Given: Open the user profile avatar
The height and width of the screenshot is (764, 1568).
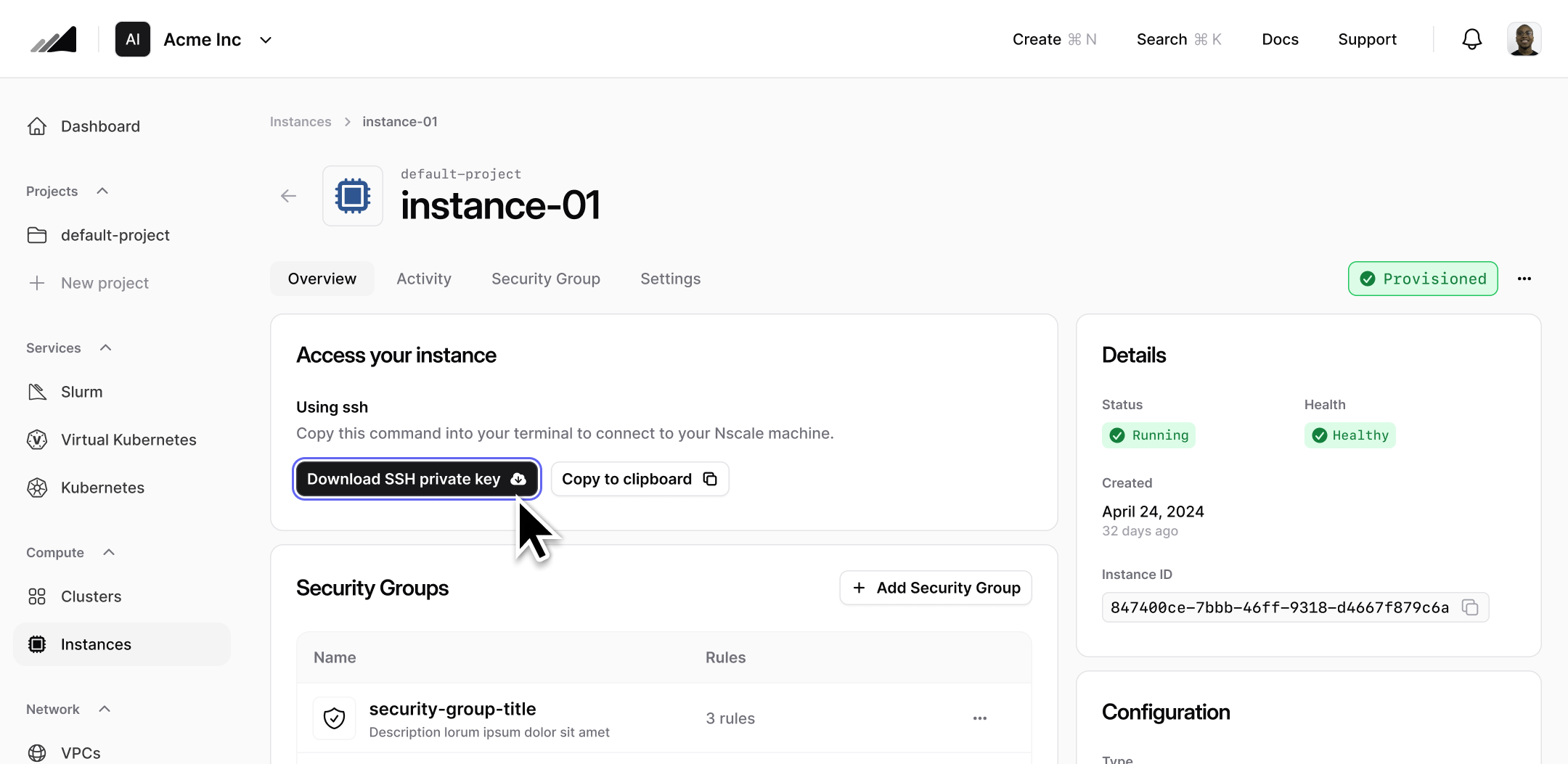Looking at the screenshot, I should (1524, 39).
